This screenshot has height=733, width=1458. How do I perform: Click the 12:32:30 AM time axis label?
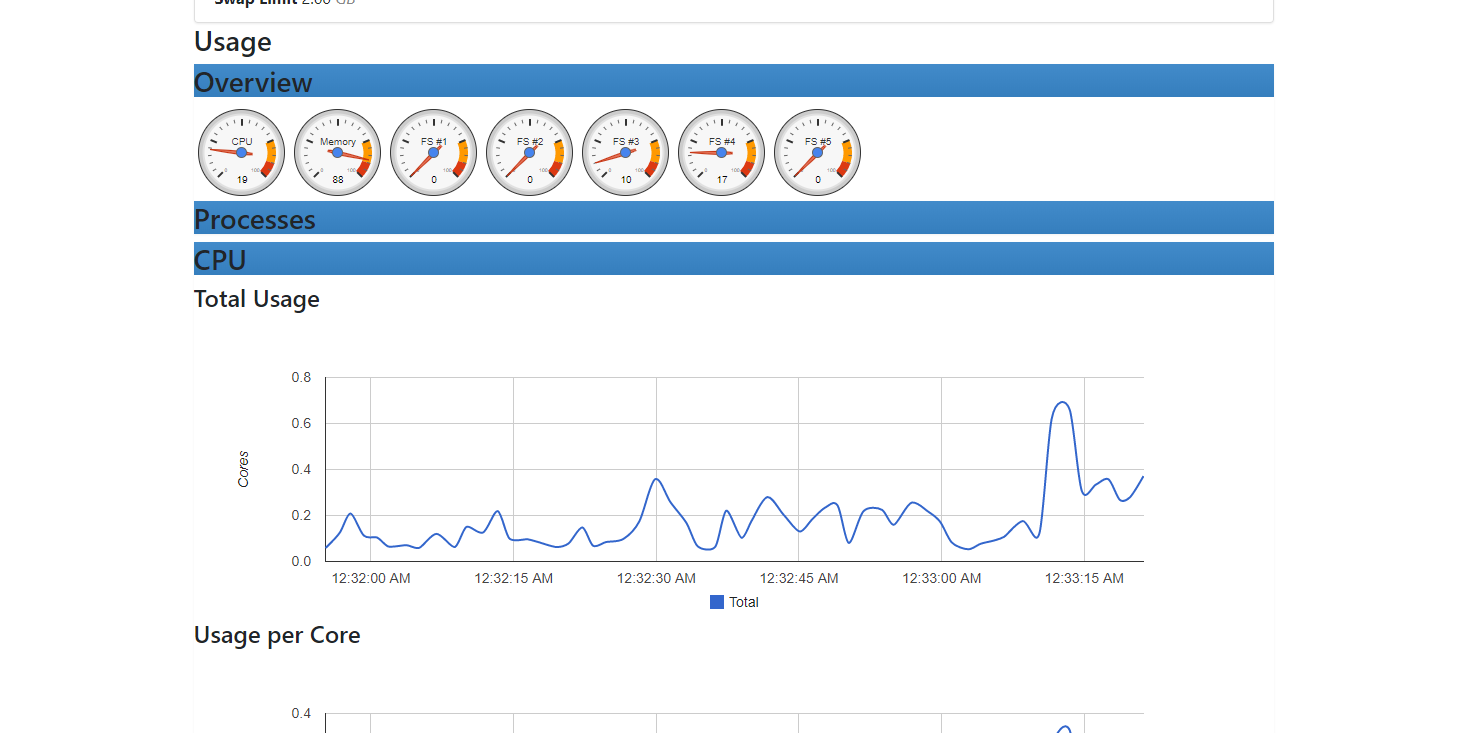[656, 578]
